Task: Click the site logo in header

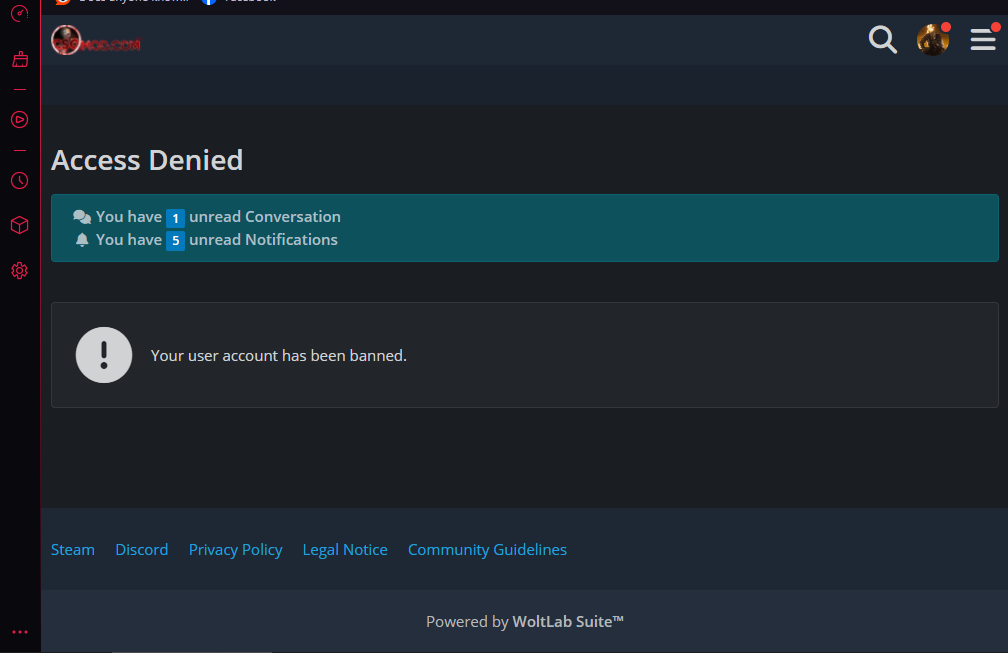Action: 96,41
